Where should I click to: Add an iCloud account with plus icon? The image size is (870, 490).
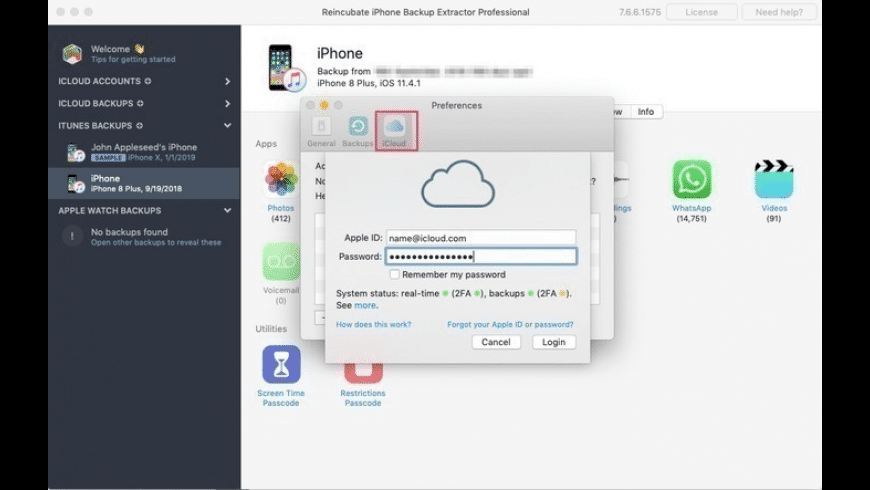pyautogui.click(x=148, y=81)
